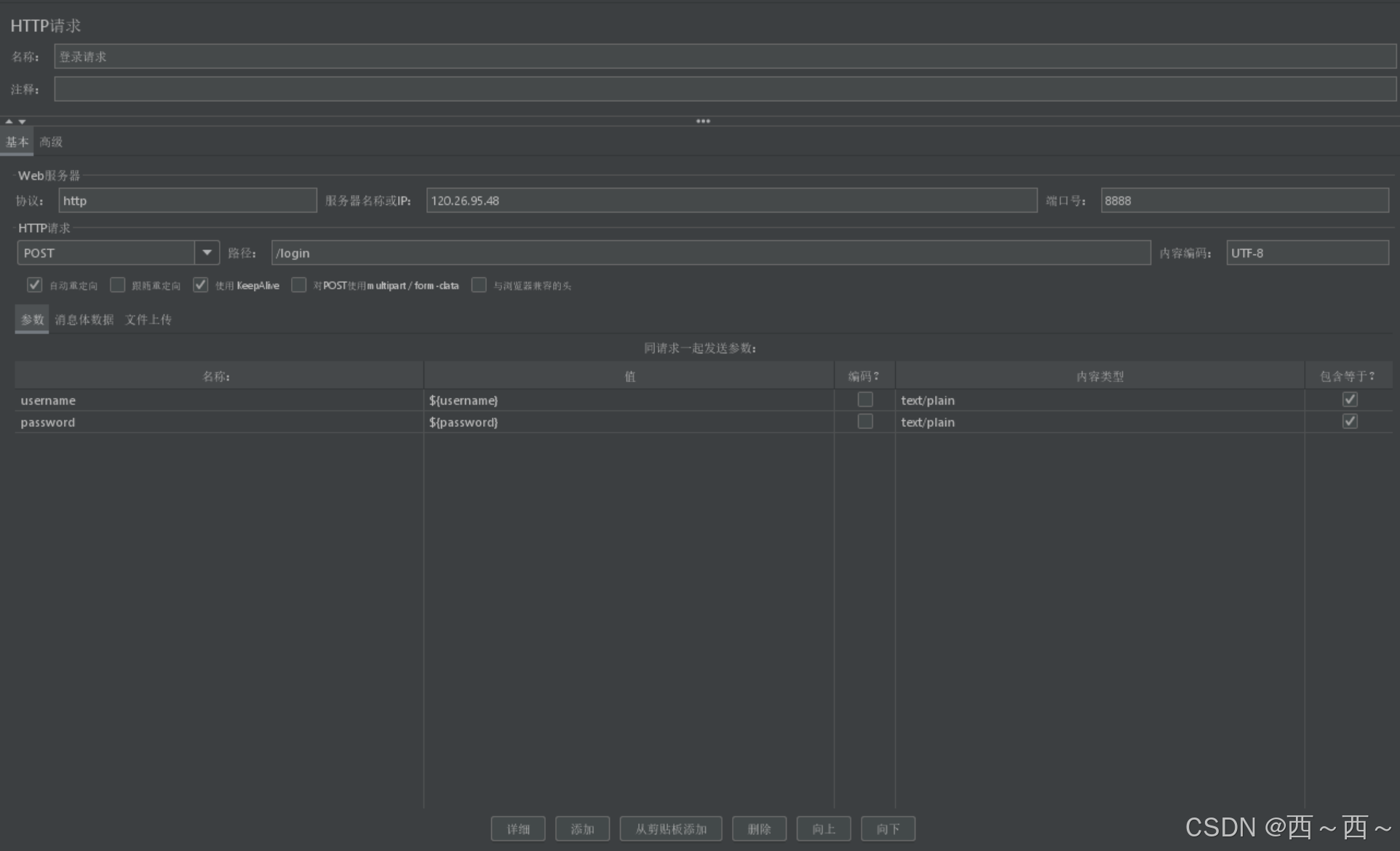Click the 从剪贴板添加 button

[670, 829]
